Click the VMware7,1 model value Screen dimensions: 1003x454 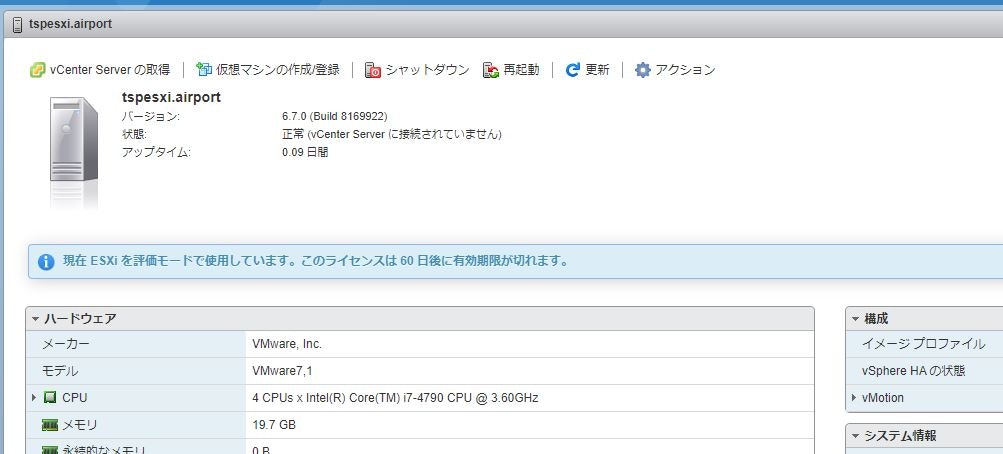[x=283, y=371]
